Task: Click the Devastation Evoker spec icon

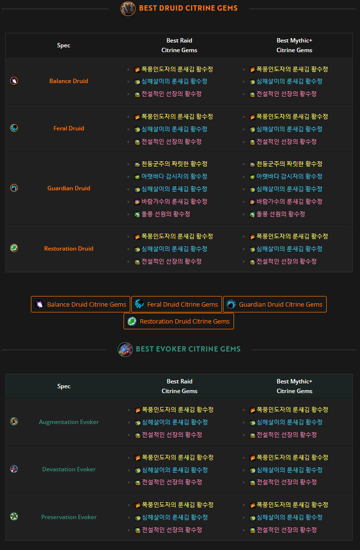Action: 14,469
